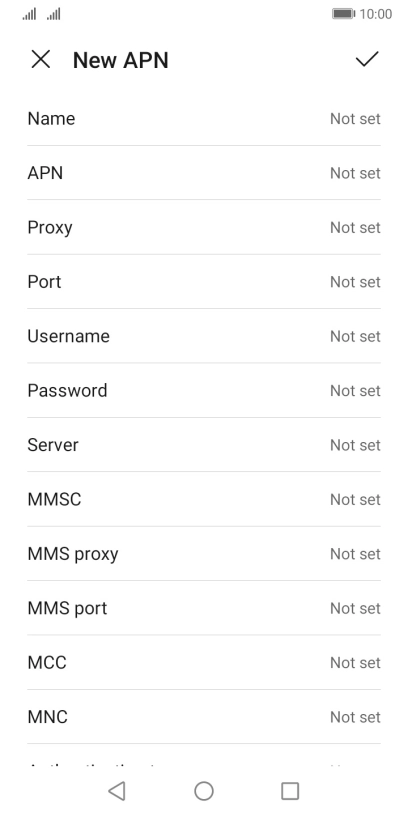Open recent apps with square icon
Viewport: 408px width, 816px height.
coord(290,790)
